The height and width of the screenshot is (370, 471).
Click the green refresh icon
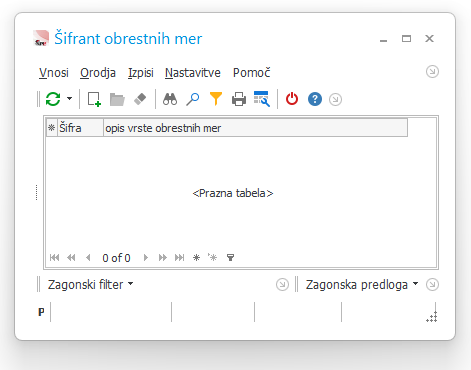[53, 99]
